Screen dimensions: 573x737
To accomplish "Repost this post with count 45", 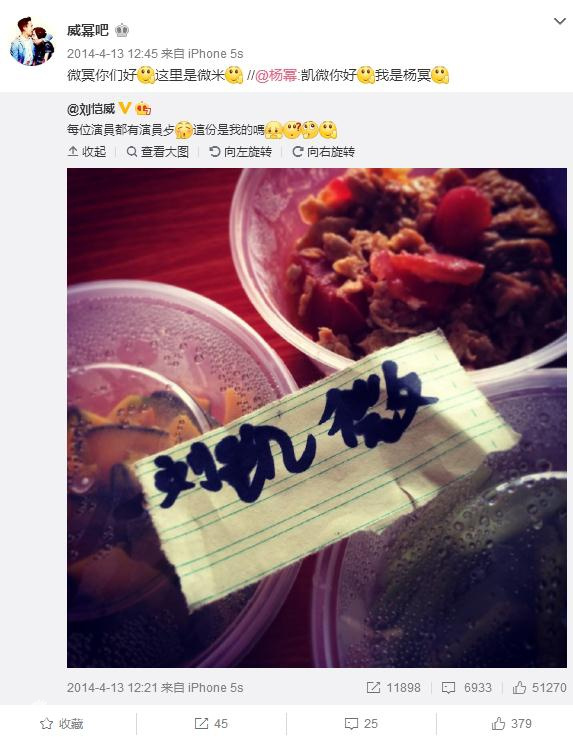I will 211,723.
